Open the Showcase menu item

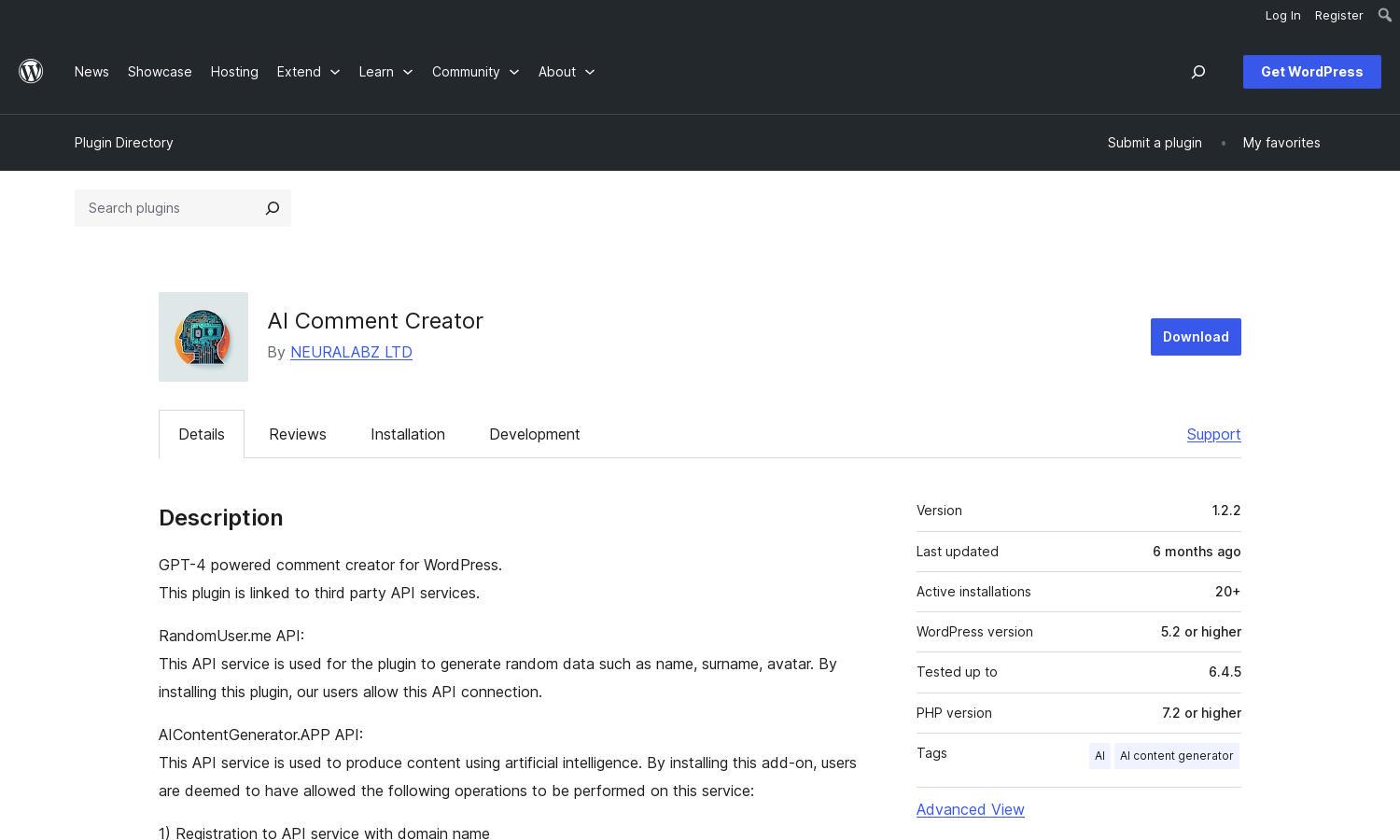[160, 72]
